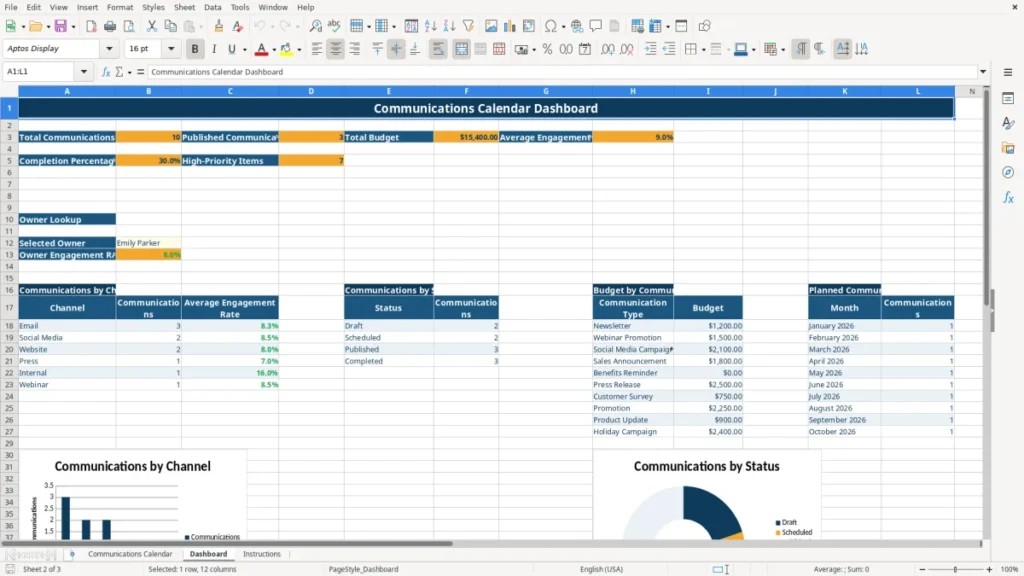This screenshot has height=576, width=1024.
Task: Select the Emily Parker owner cell
Action: [148, 243]
